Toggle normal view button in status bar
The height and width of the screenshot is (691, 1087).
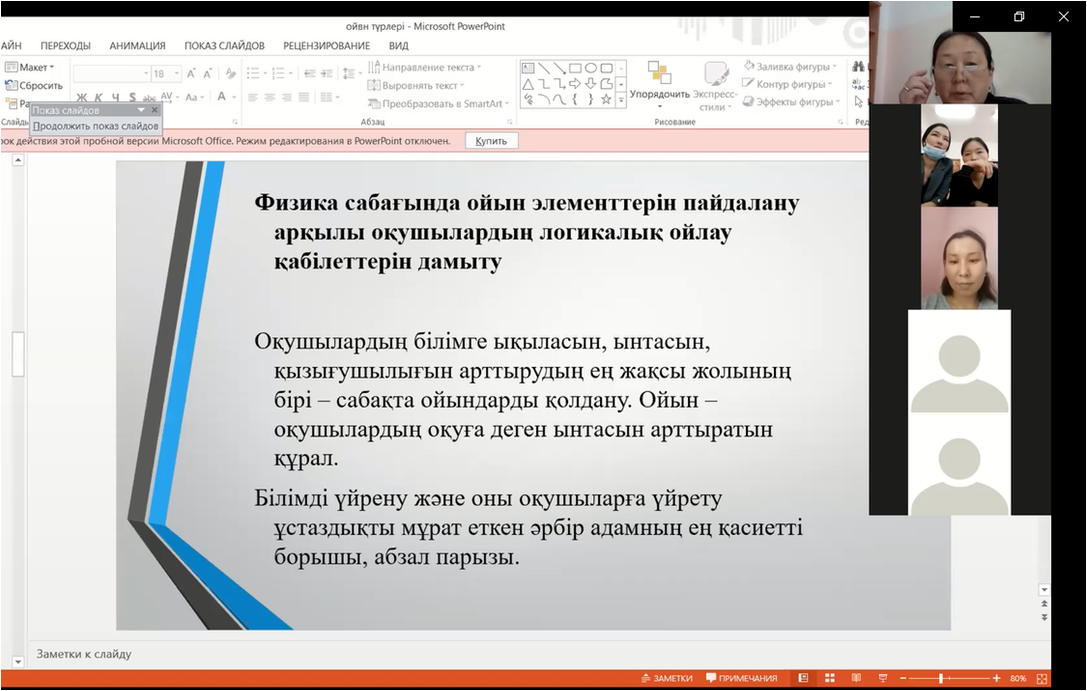click(x=803, y=678)
